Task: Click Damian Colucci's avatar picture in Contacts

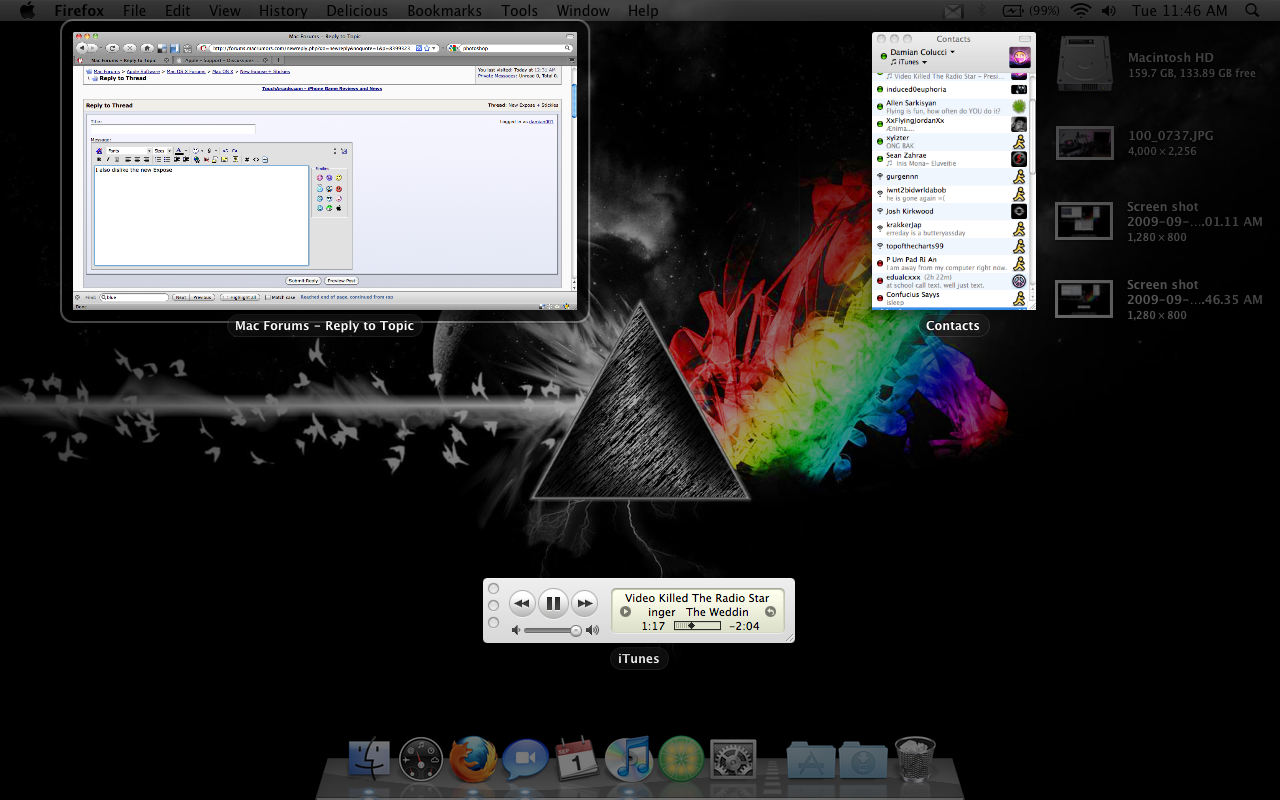Action: (x=1019, y=57)
